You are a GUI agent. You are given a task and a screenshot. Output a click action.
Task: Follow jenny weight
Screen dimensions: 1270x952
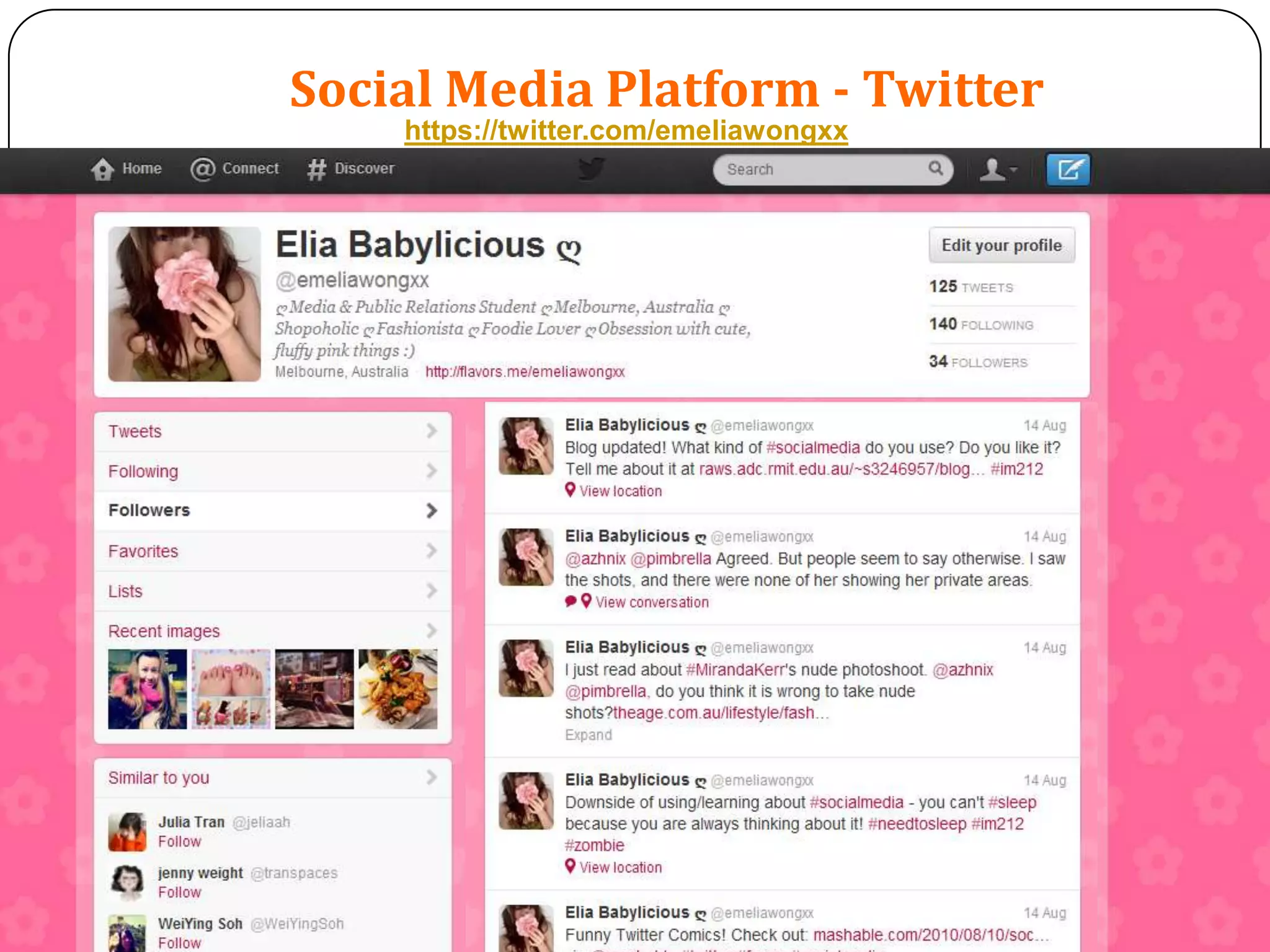(x=180, y=892)
